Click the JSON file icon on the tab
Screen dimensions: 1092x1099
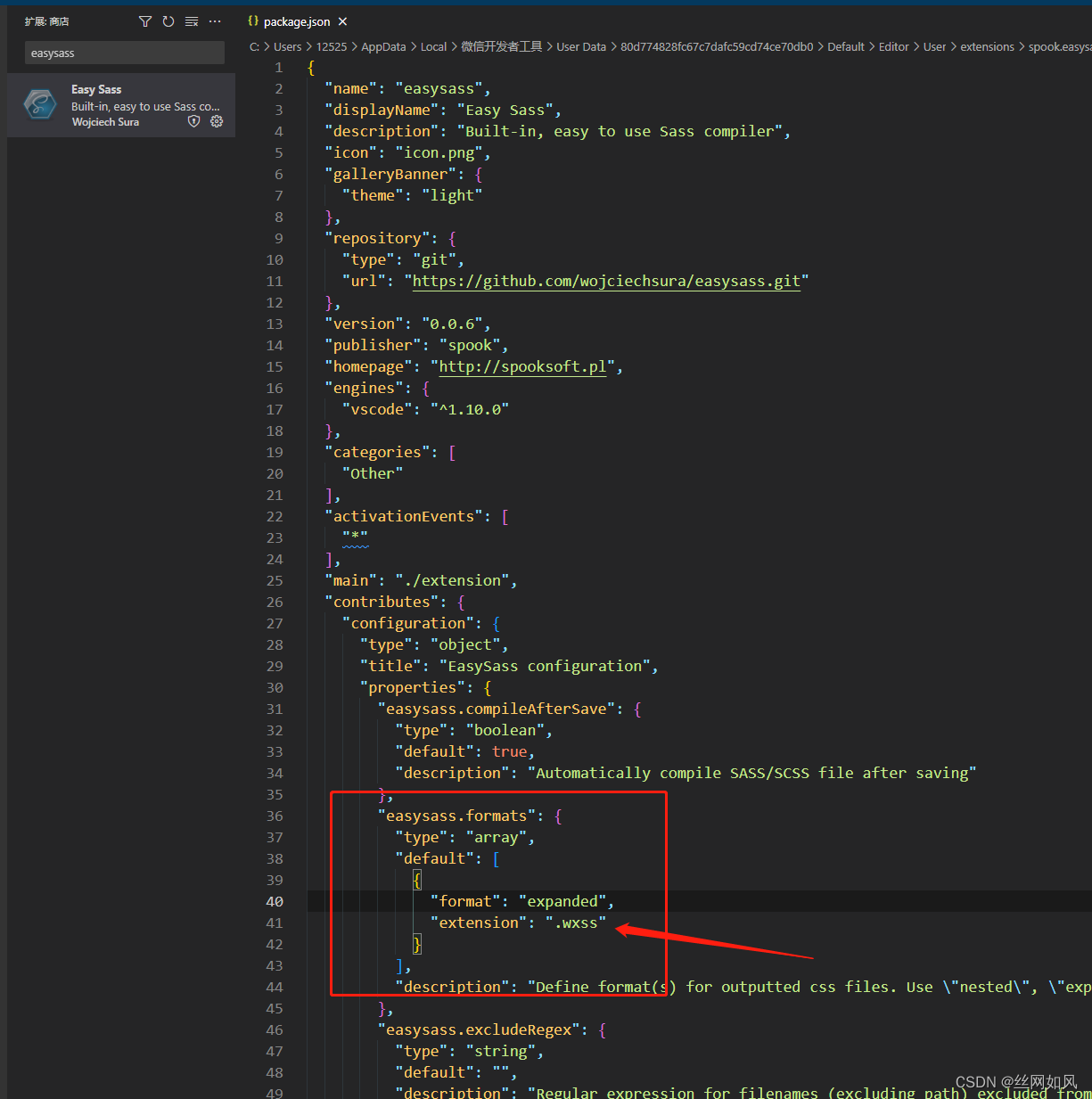click(x=253, y=21)
